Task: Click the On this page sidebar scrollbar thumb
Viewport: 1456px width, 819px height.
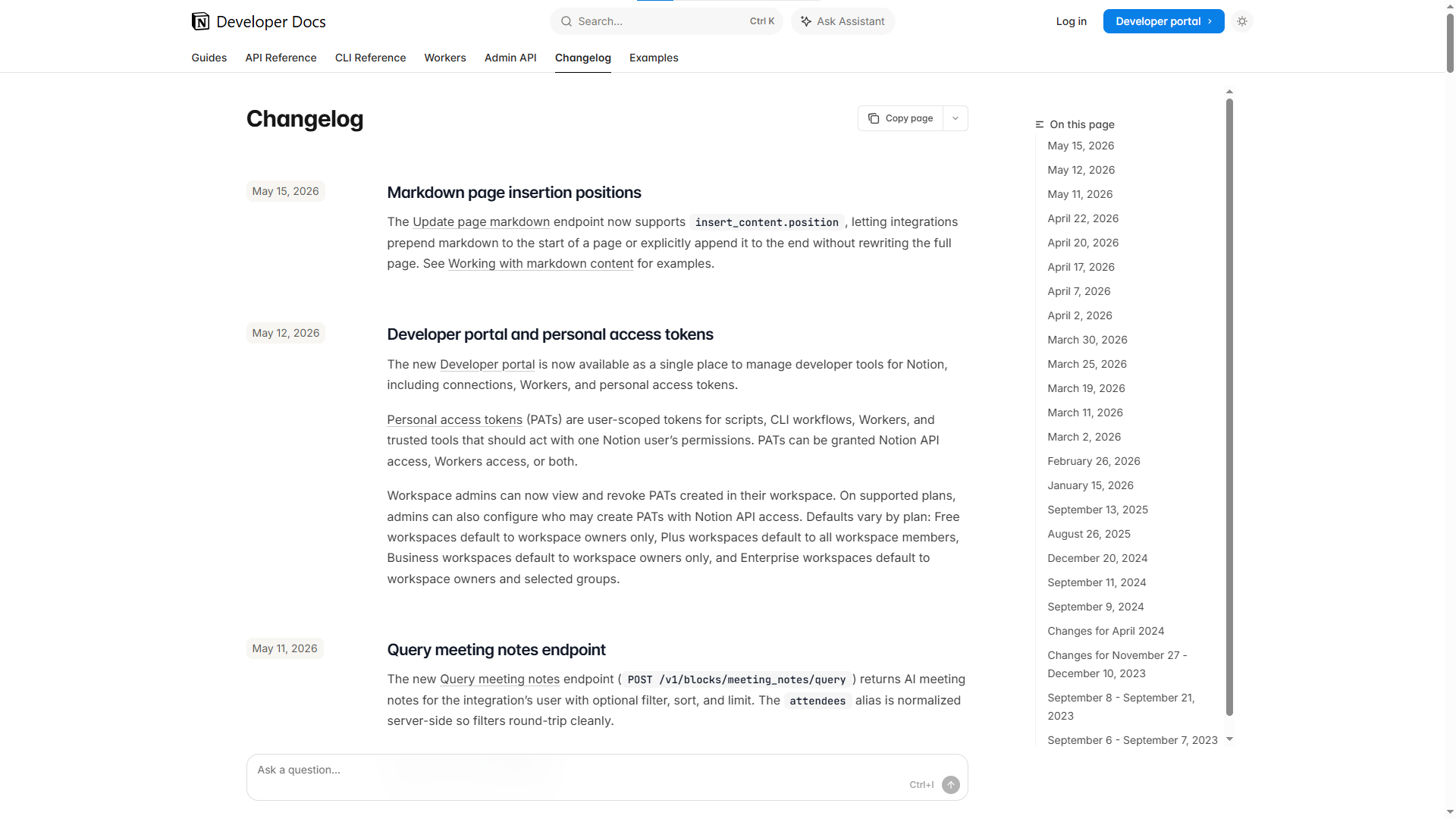Action: [x=1230, y=406]
